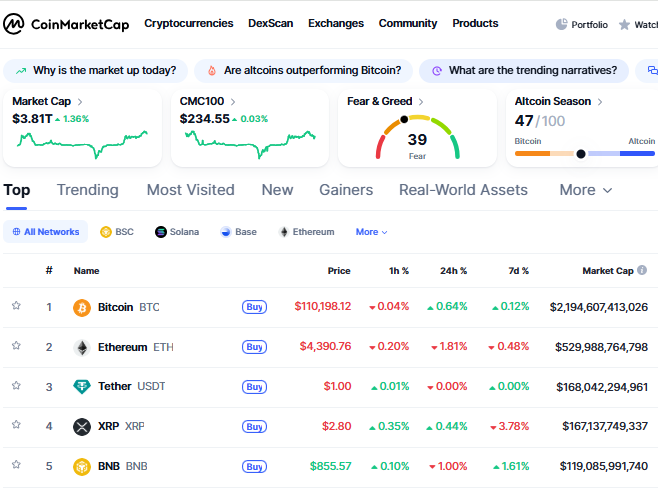This screenshot has height=489, width=658.
Task: Expand the More tab dropdown
Action: 586,190
